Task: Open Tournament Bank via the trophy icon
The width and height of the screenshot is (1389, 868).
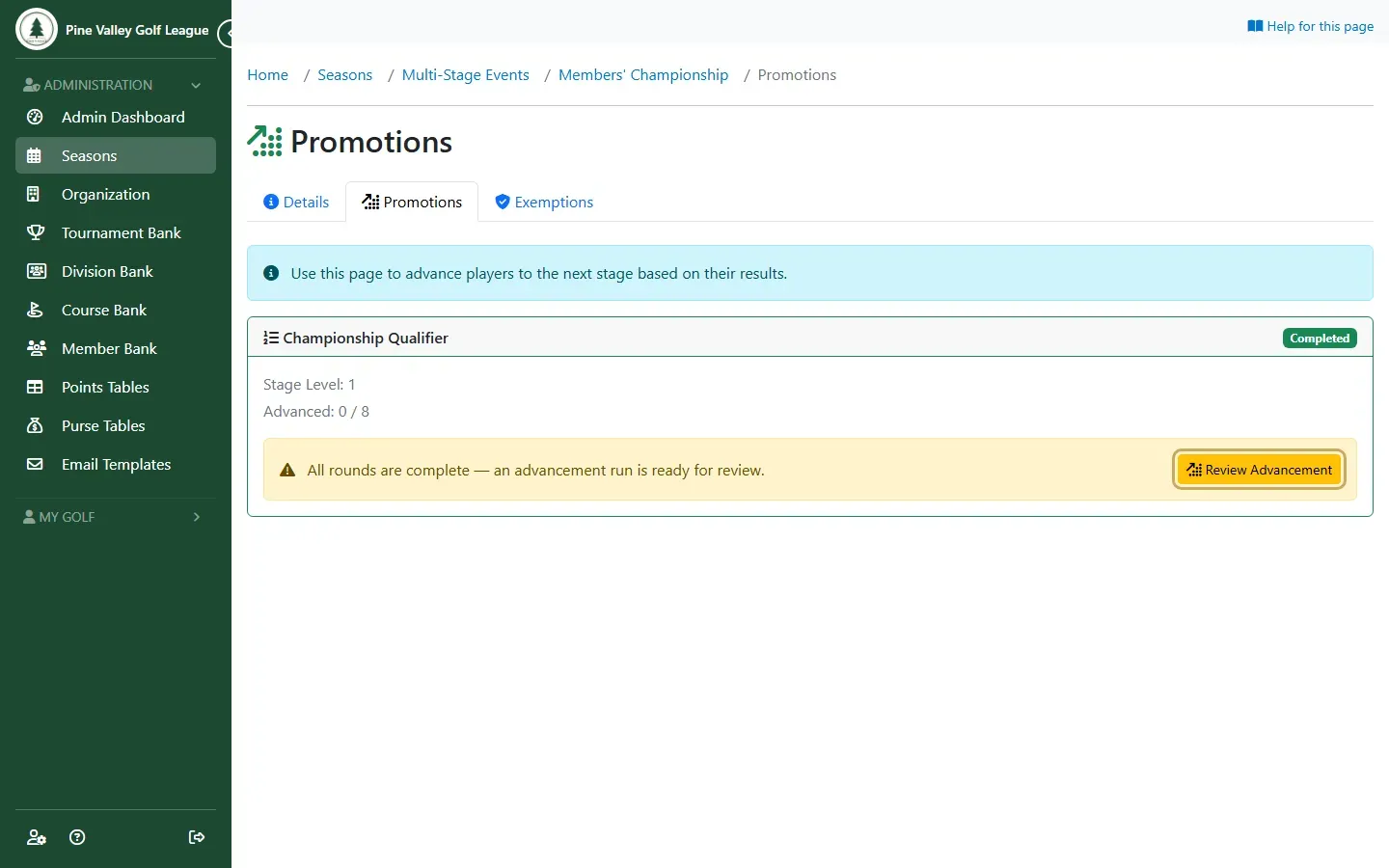Action: [35, 232]
